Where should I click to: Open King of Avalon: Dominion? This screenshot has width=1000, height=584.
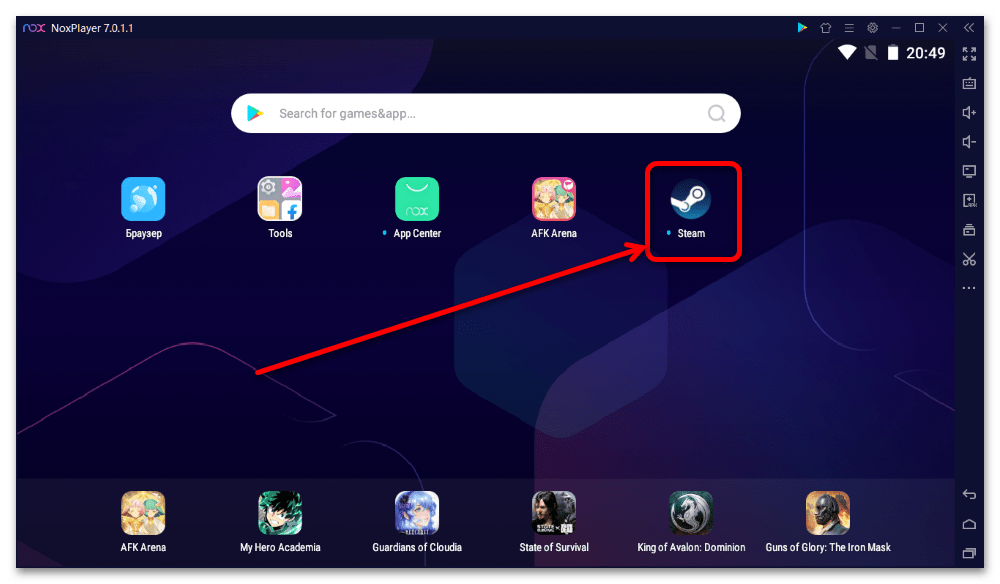click(691, 513)
